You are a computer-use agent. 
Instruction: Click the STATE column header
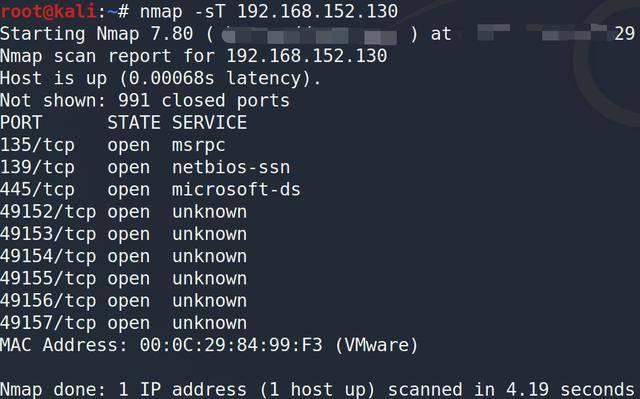tap(134, 122)
